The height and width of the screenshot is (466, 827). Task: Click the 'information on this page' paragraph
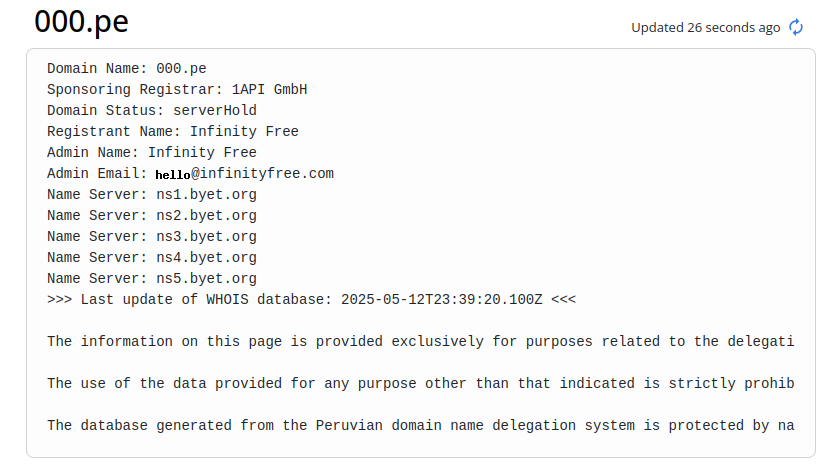[x=420, y=342]
